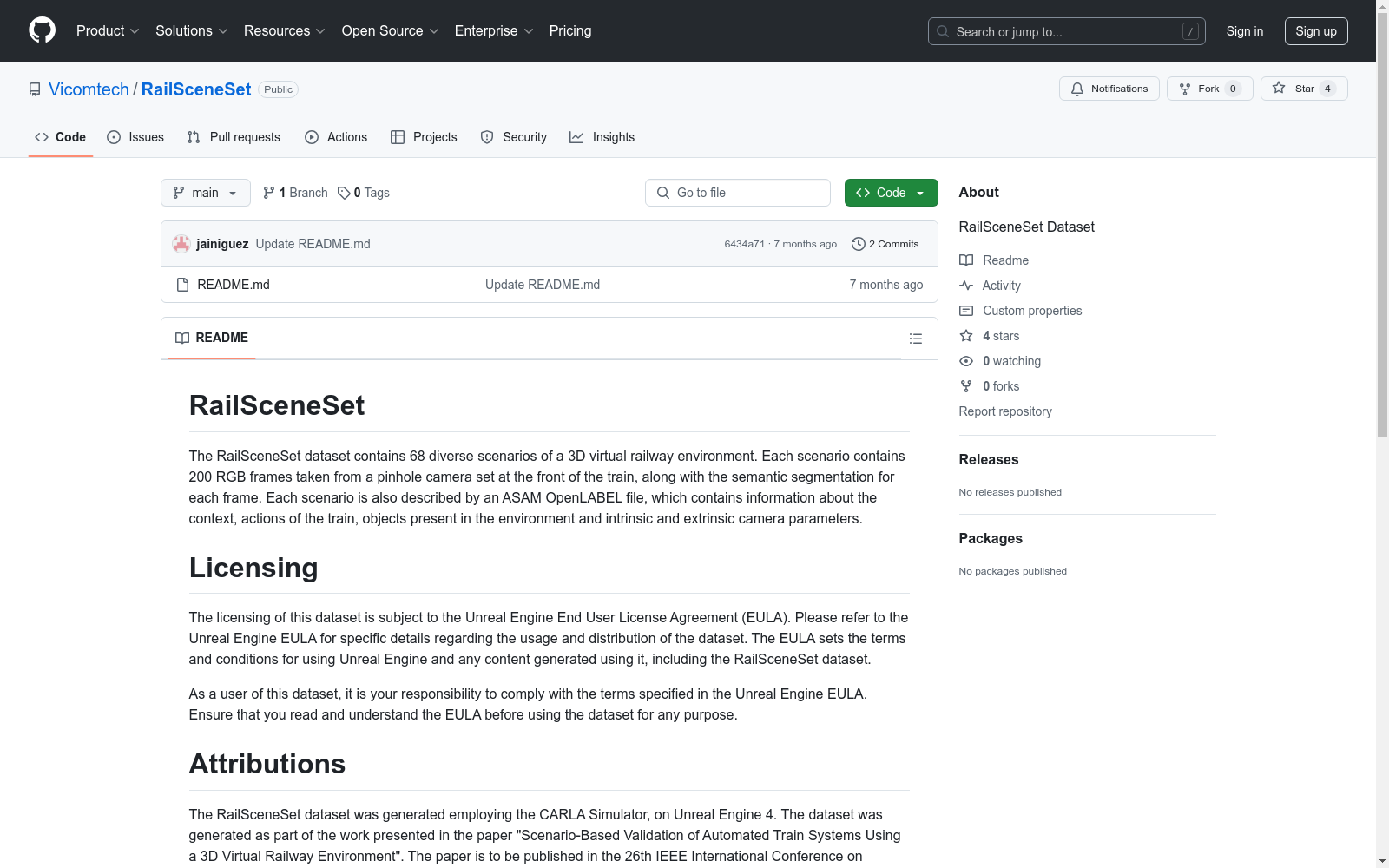Click the bell icon in Notifications
The height and width of the screenshot is (868, 1389).
coord(1077,89)
